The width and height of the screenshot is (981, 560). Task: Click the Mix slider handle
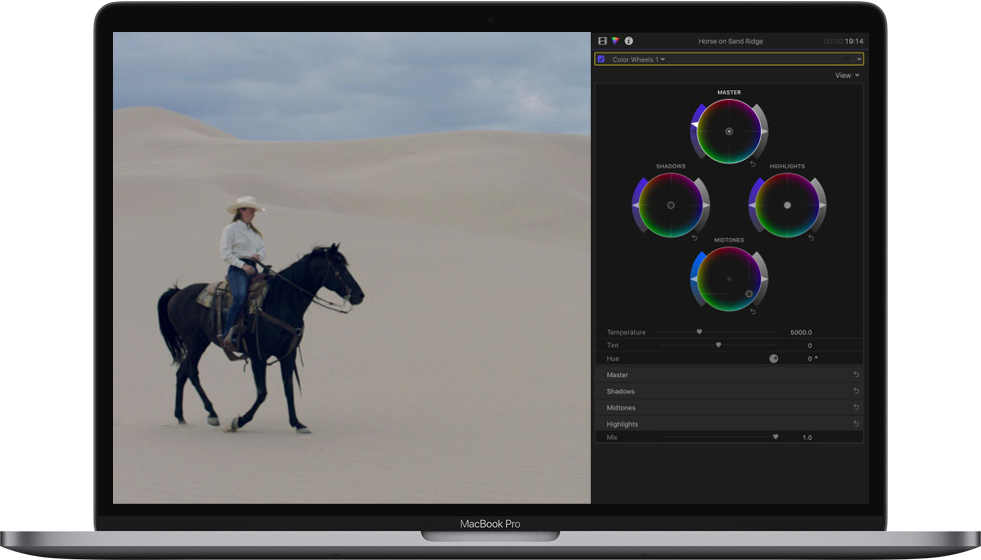[x=775, y=437]
